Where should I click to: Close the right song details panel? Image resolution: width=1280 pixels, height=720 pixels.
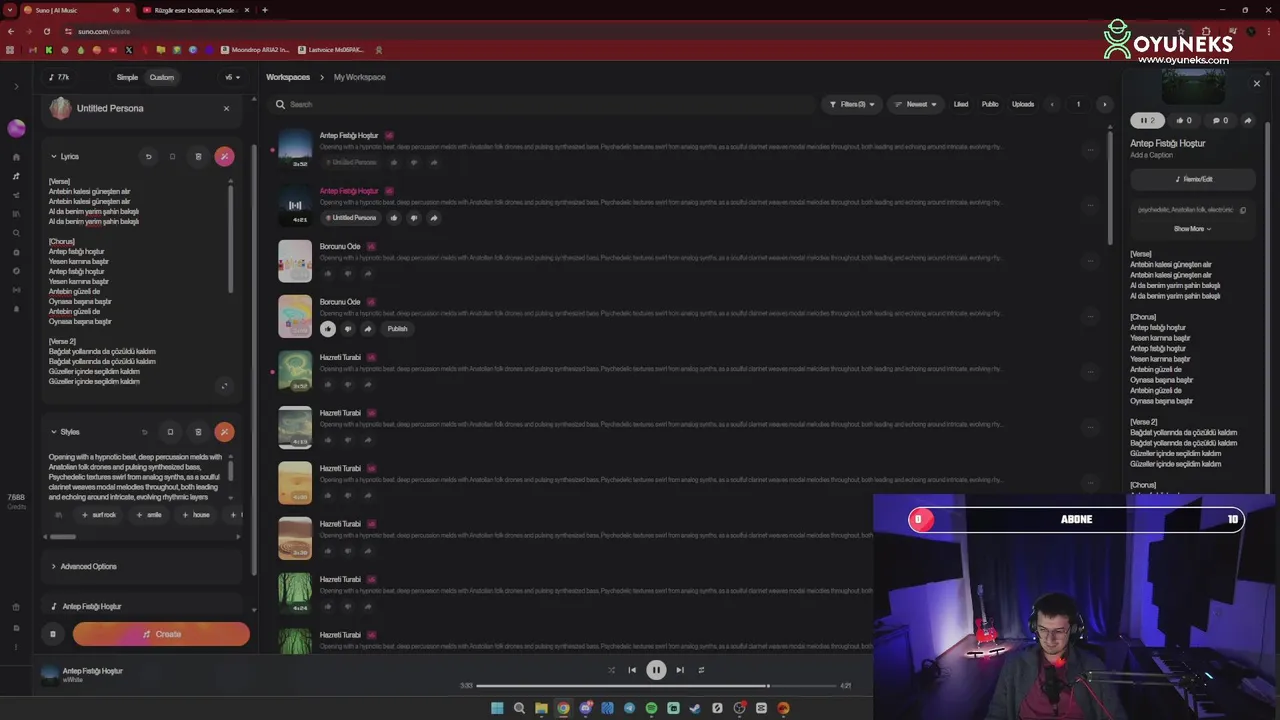(1257, 84)
